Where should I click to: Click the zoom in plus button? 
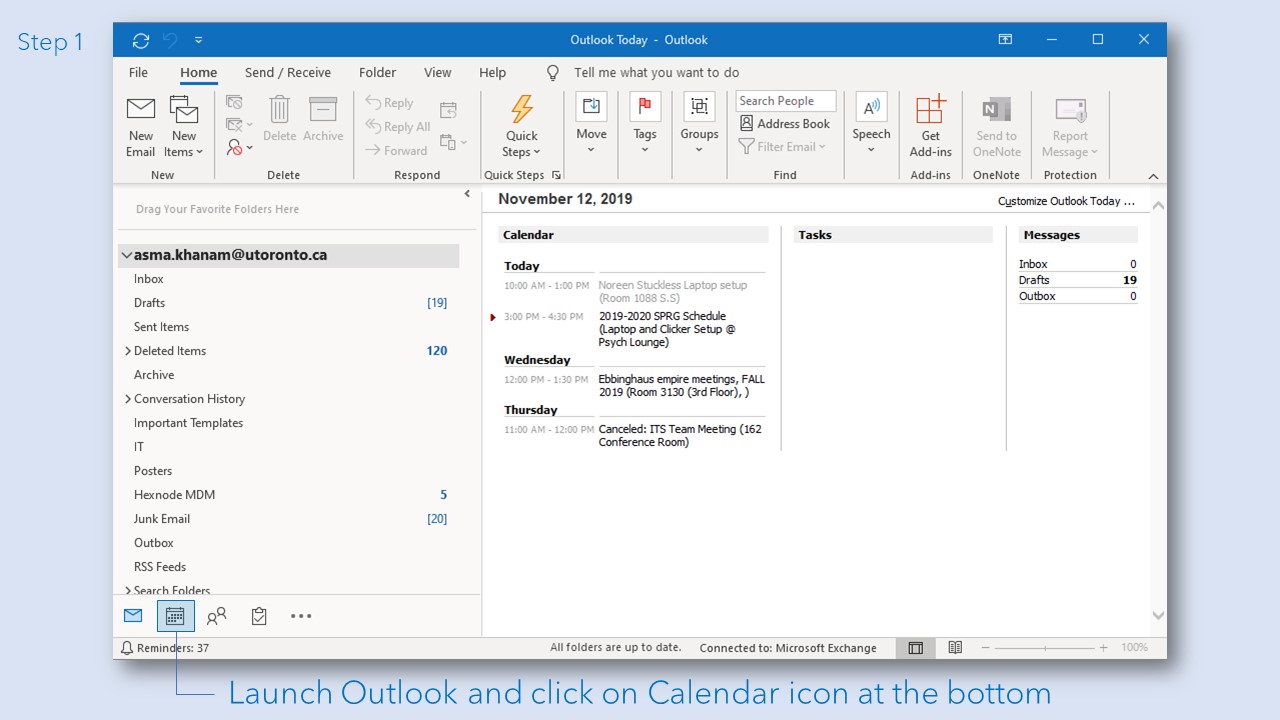point(1104,648)
